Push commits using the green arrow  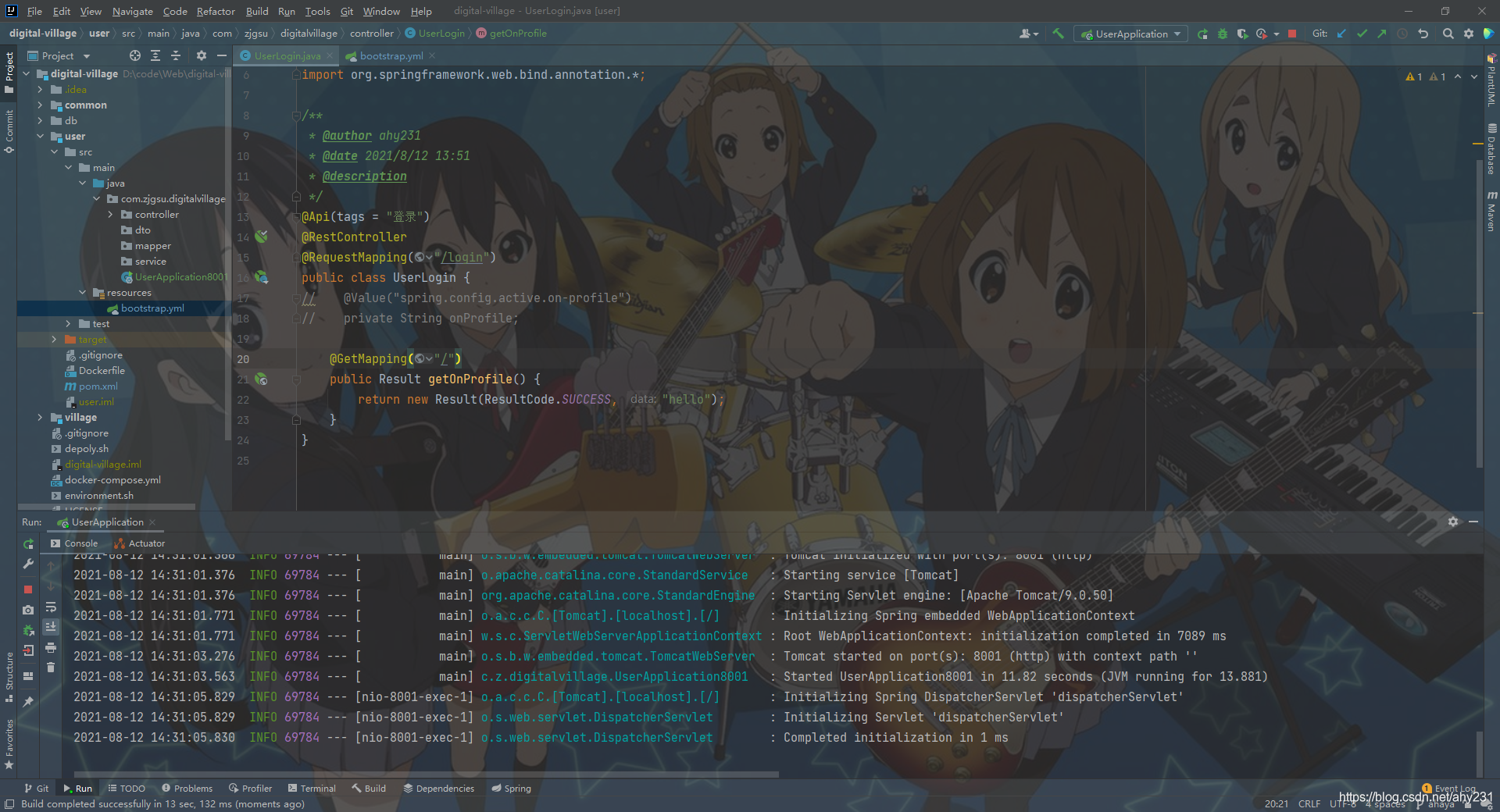pos(1382,34)
